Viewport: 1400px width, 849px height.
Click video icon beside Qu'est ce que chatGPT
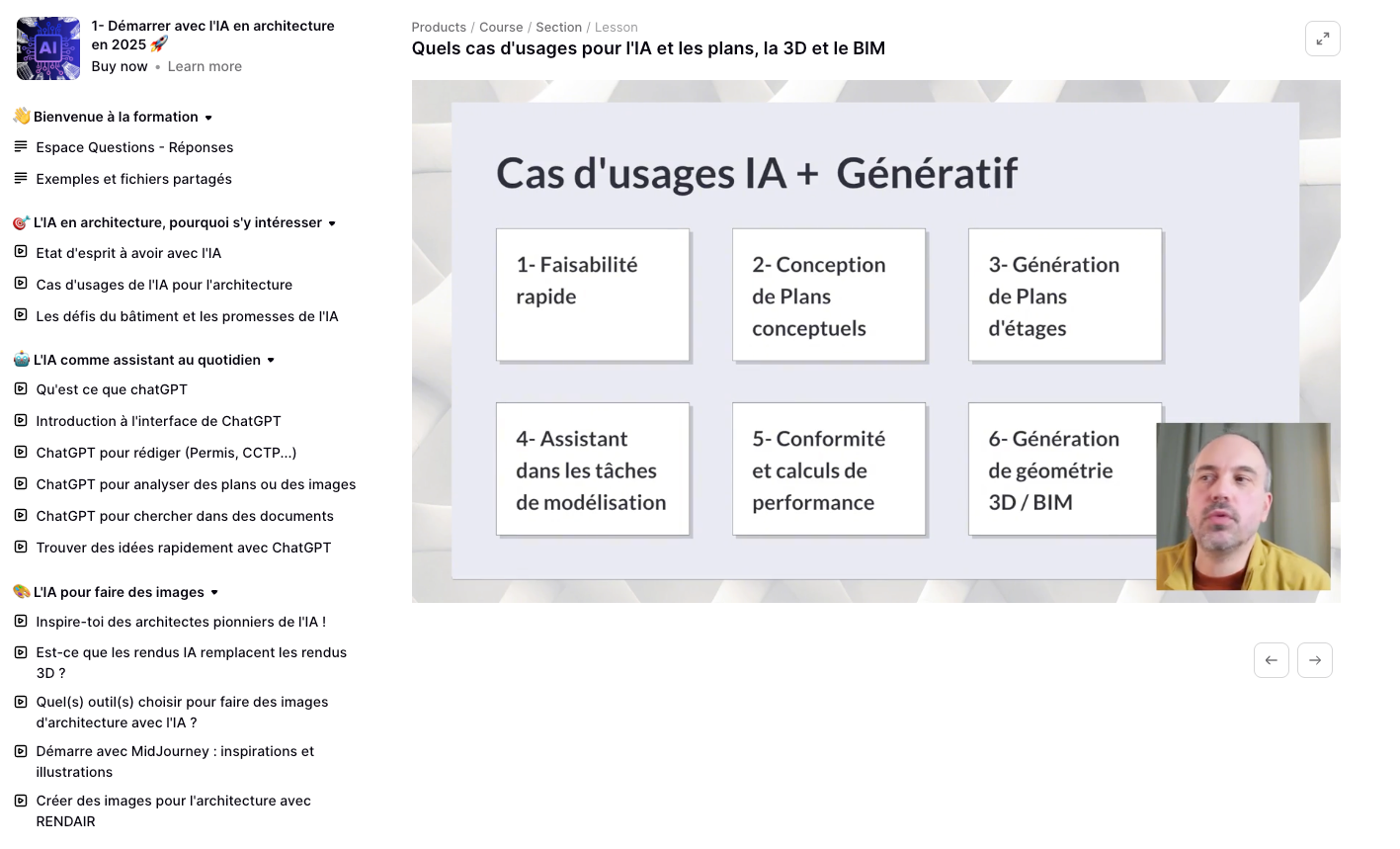pos(21,389)
